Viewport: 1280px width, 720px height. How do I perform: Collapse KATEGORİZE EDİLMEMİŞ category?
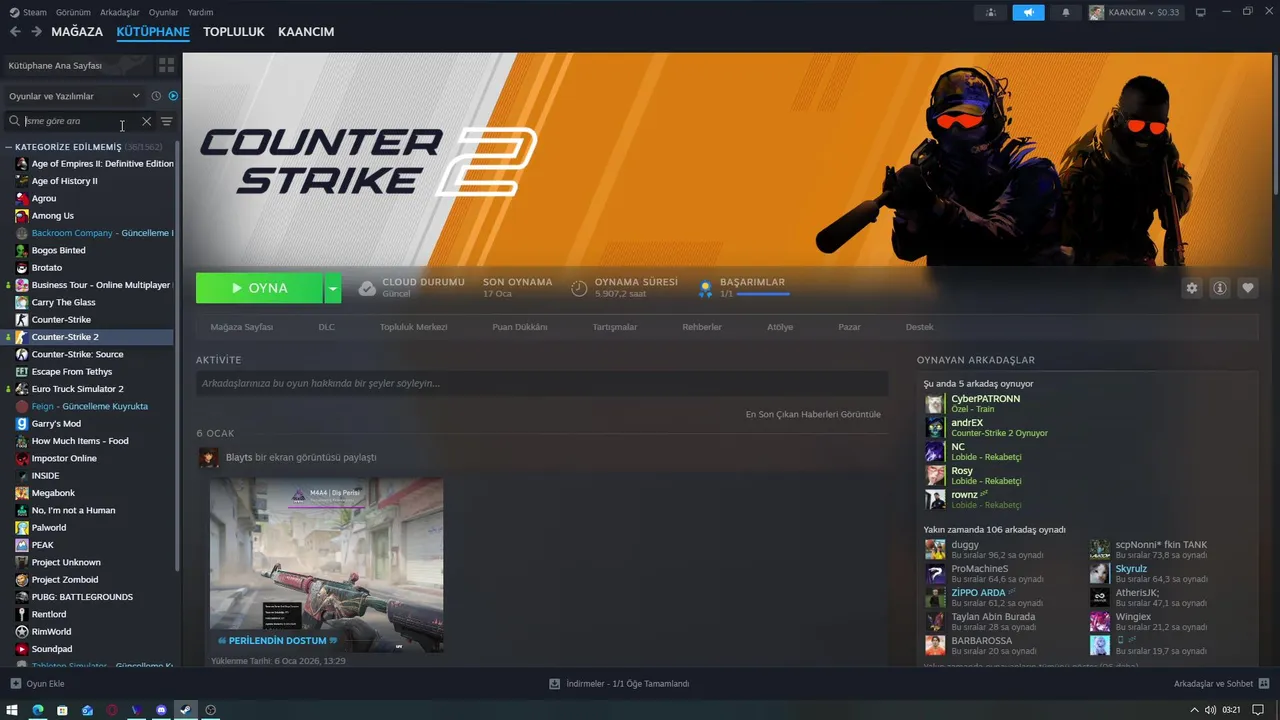click(68, 147)
